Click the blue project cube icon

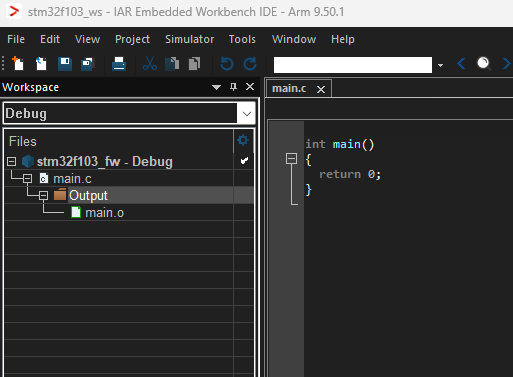click(28, 161)
